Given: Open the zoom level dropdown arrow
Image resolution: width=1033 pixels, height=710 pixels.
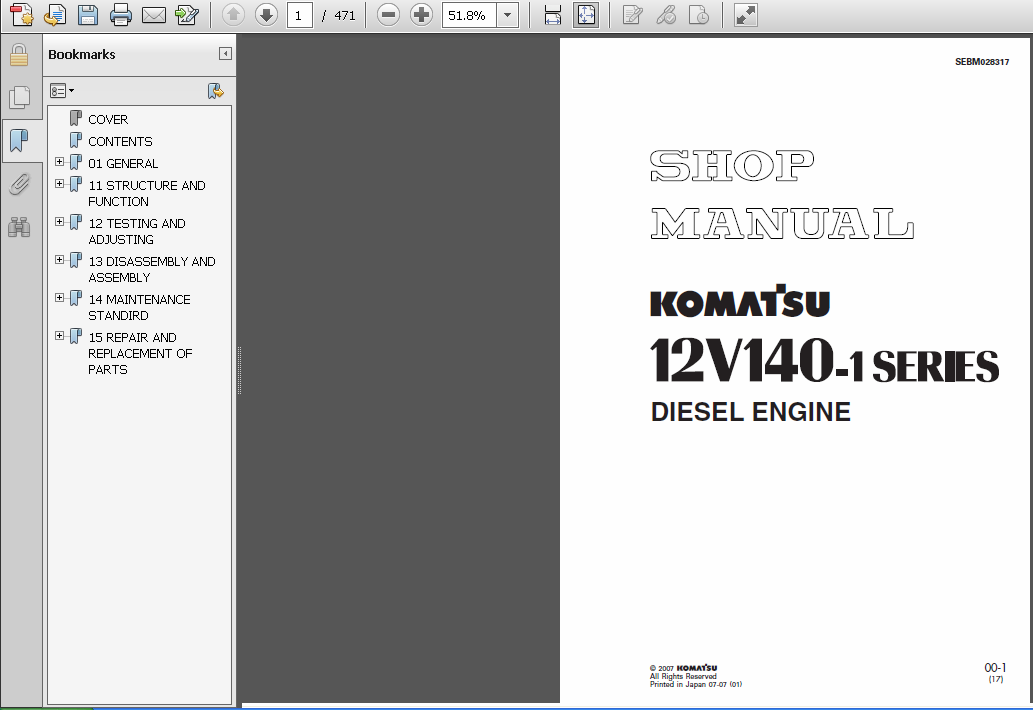Looking at the screenshot, I should [x=507, y=15].
